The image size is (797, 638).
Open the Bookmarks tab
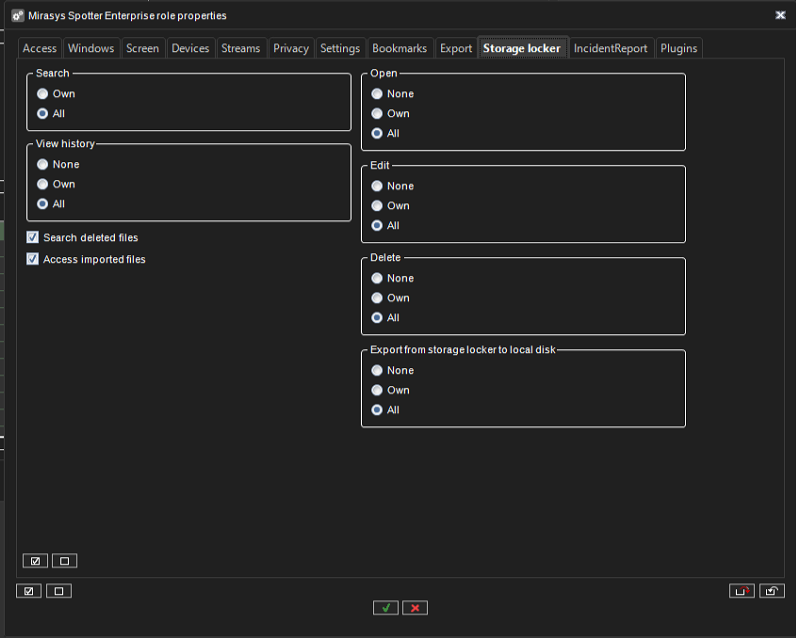[399, 48]
